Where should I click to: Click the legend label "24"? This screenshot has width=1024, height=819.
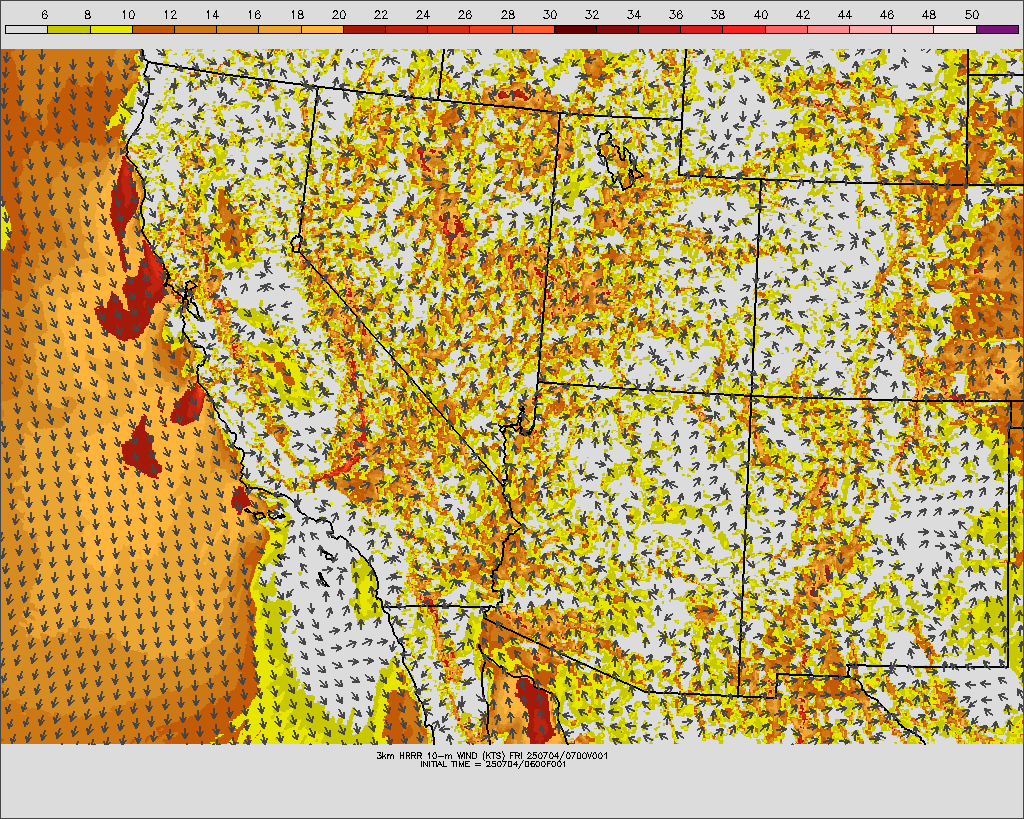coord(423,14)
